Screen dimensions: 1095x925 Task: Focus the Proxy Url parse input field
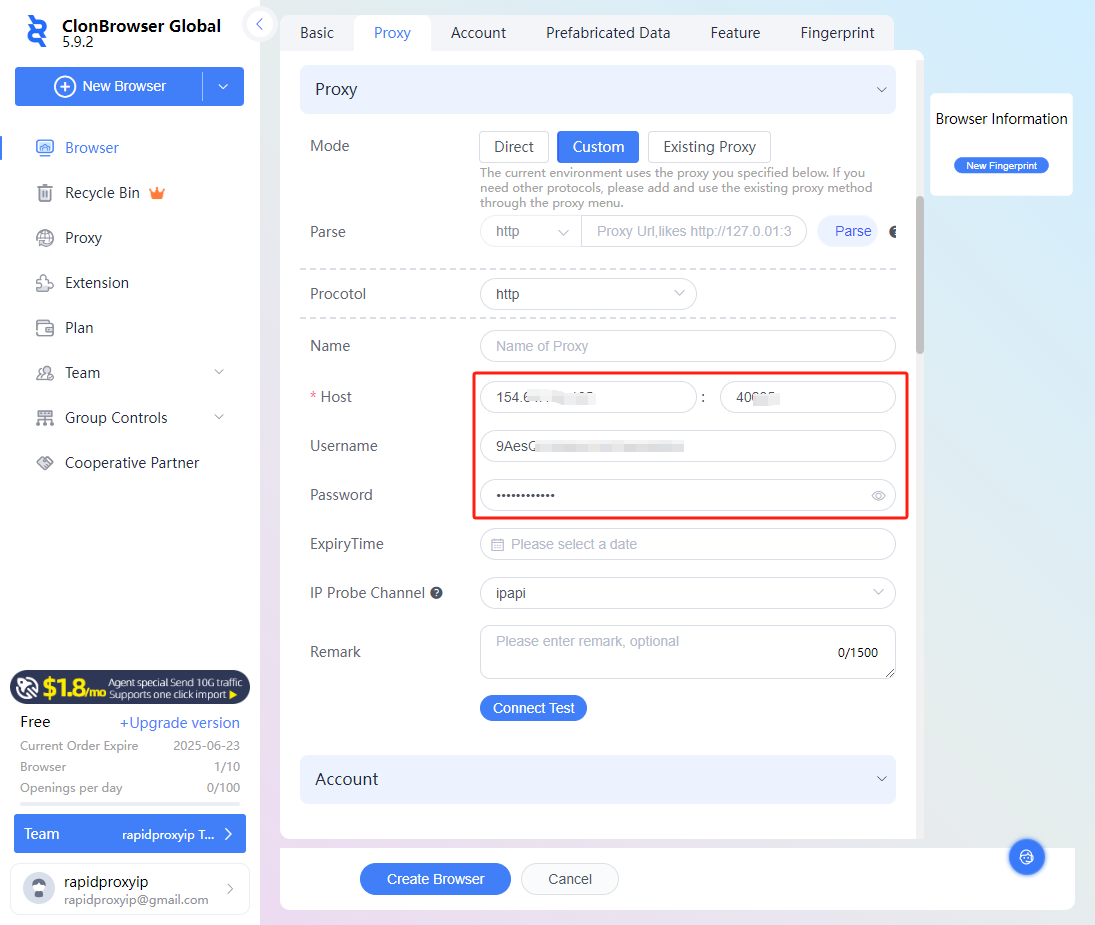693,231
